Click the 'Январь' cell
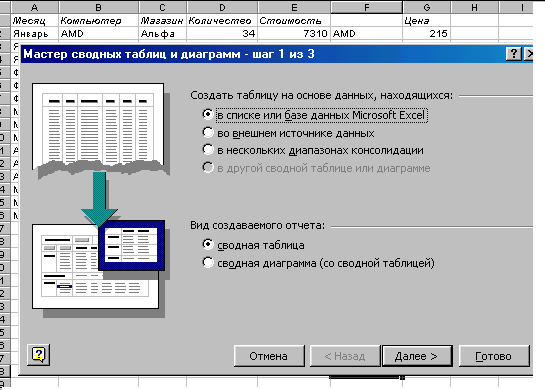The image size is (545, 390). [x=34, y=34]
